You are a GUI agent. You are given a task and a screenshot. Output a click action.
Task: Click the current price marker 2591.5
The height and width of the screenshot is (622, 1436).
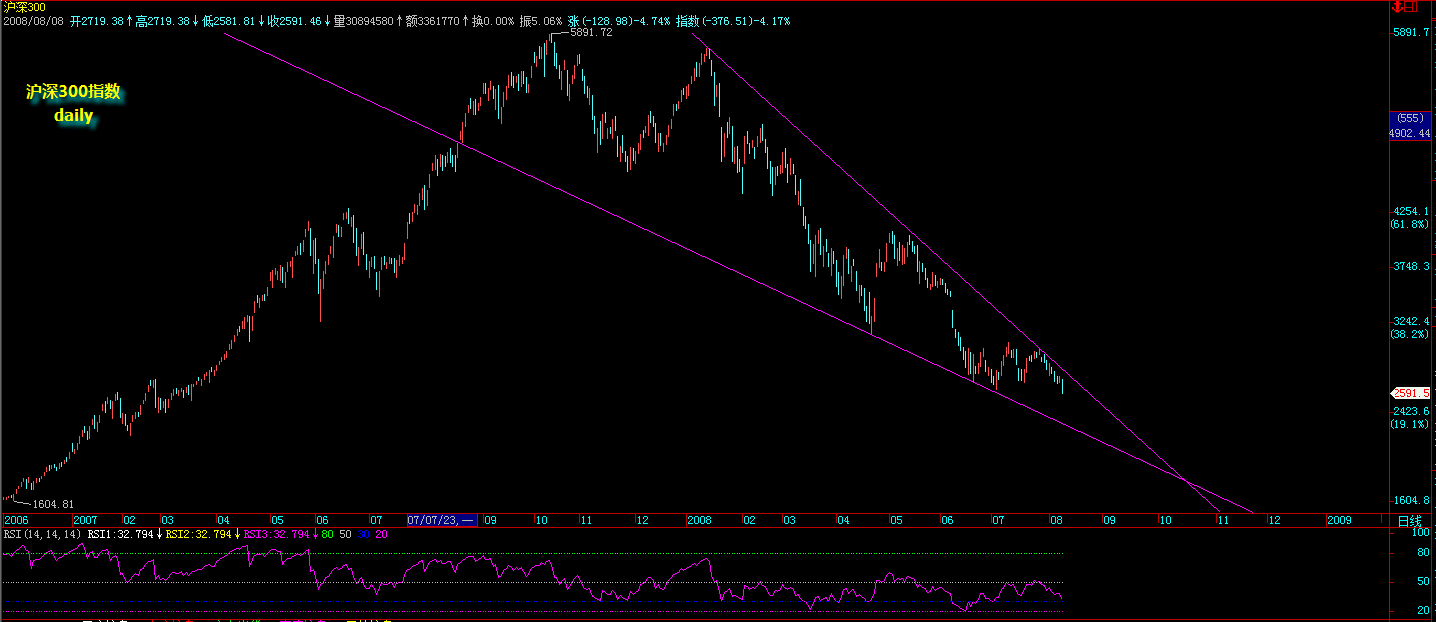click(x=1411, y=393)
